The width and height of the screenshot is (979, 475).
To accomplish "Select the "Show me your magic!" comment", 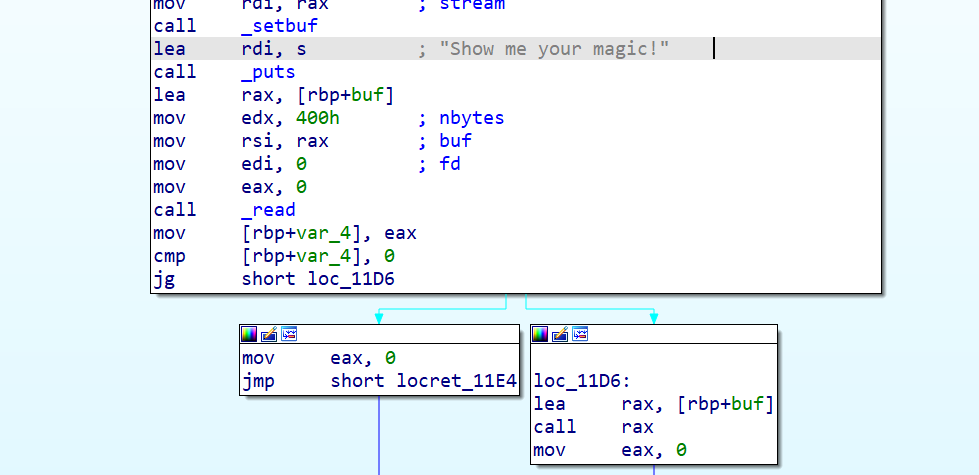I will (554, 49).
